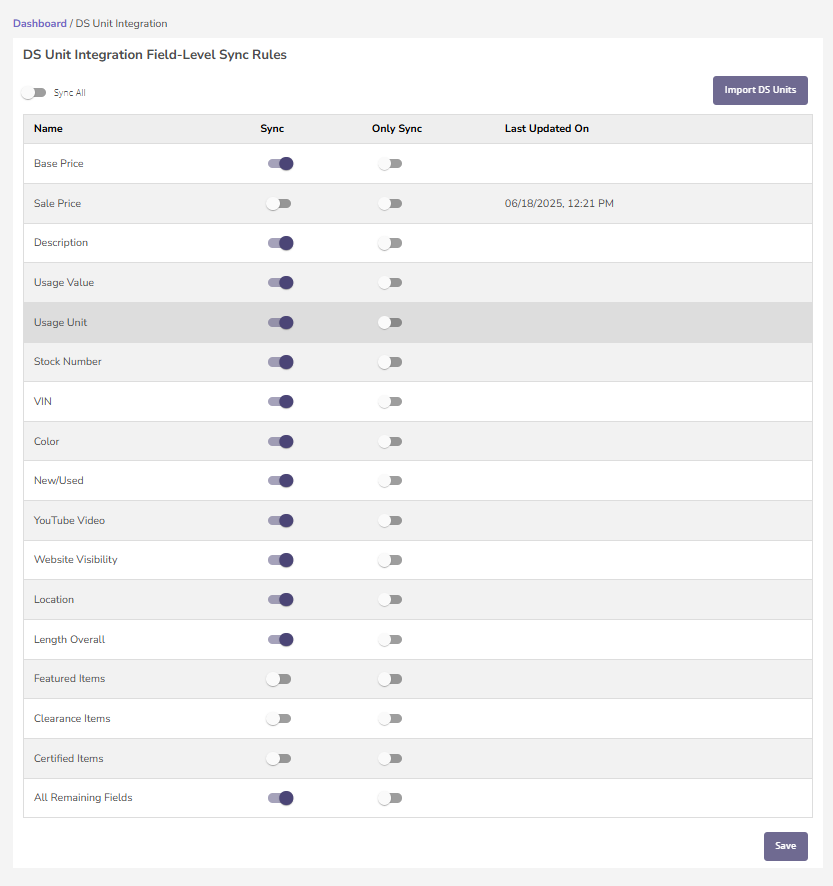Disable the VIN Sync toggle

click(280, 402)
